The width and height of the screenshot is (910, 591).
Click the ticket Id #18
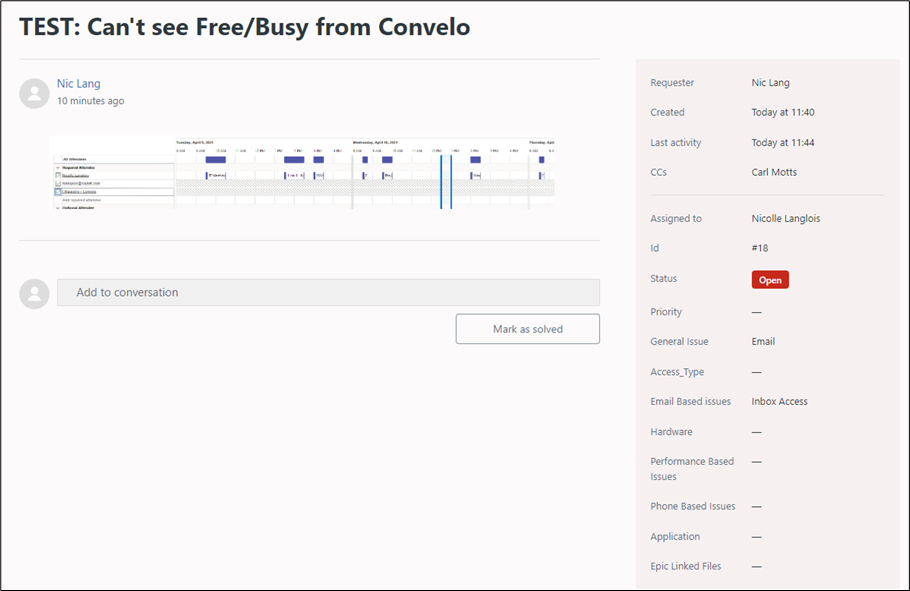[x=762, y=248]
